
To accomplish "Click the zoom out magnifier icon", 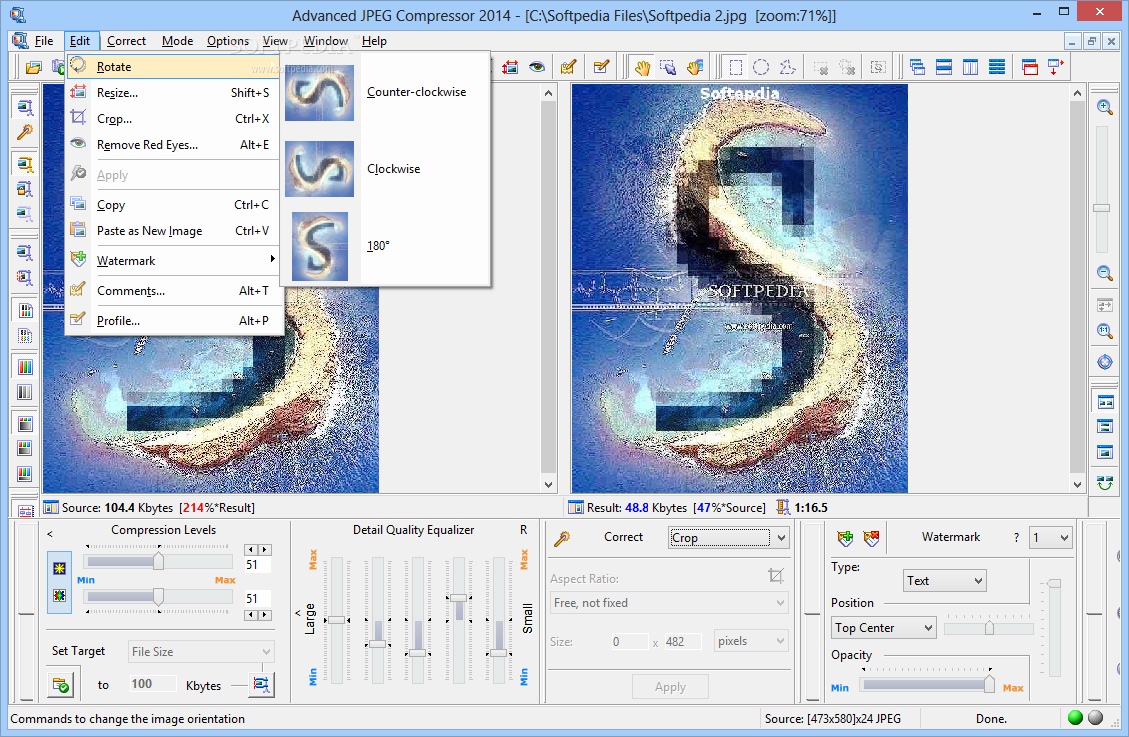I will (1105, 273).
